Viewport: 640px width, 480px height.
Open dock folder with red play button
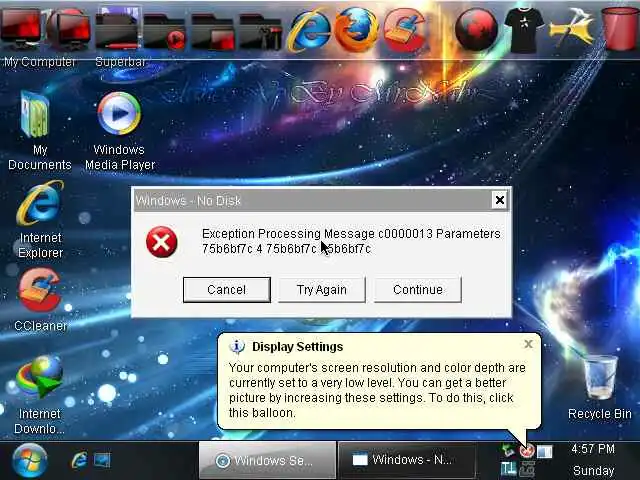[165, 32]
